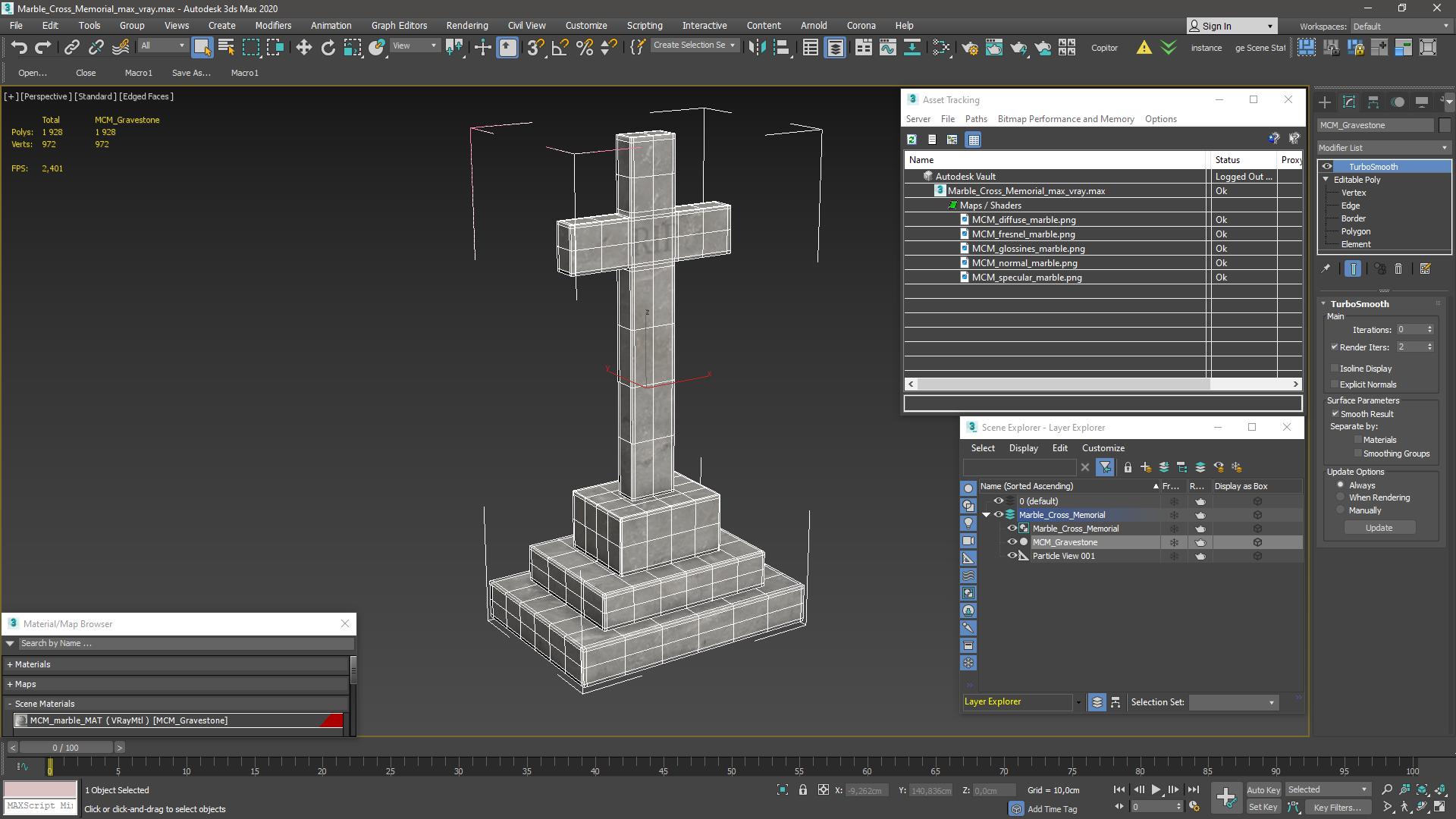The width and height of the screenshot is (1456, 819).
Task: Open the Rendering menu
Action: click(468, 25)
